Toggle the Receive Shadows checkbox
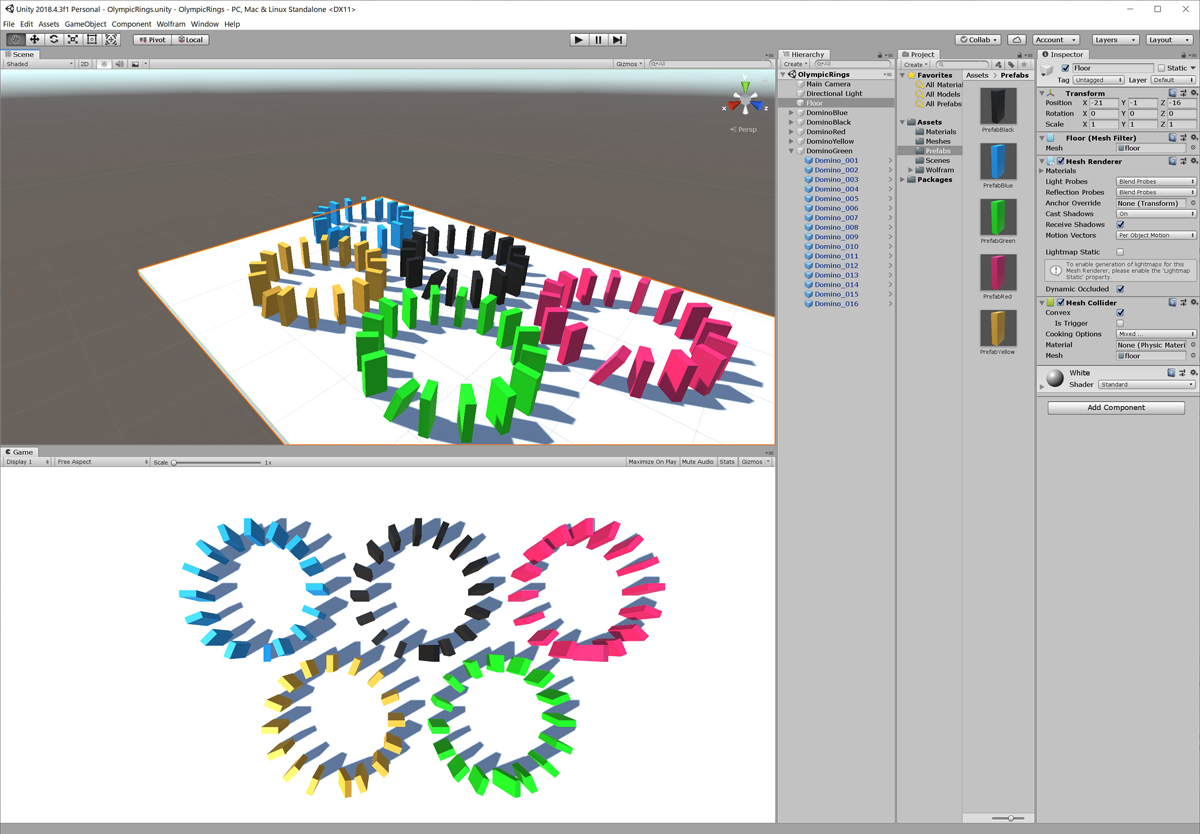 pyautogui.click(x=1120, y=224)
